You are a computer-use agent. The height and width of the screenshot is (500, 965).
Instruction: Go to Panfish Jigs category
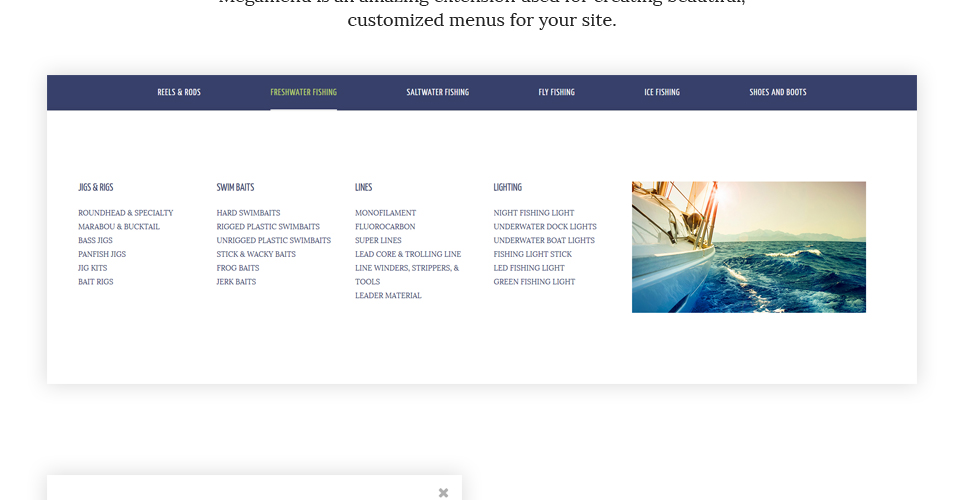tap(102, 254)
